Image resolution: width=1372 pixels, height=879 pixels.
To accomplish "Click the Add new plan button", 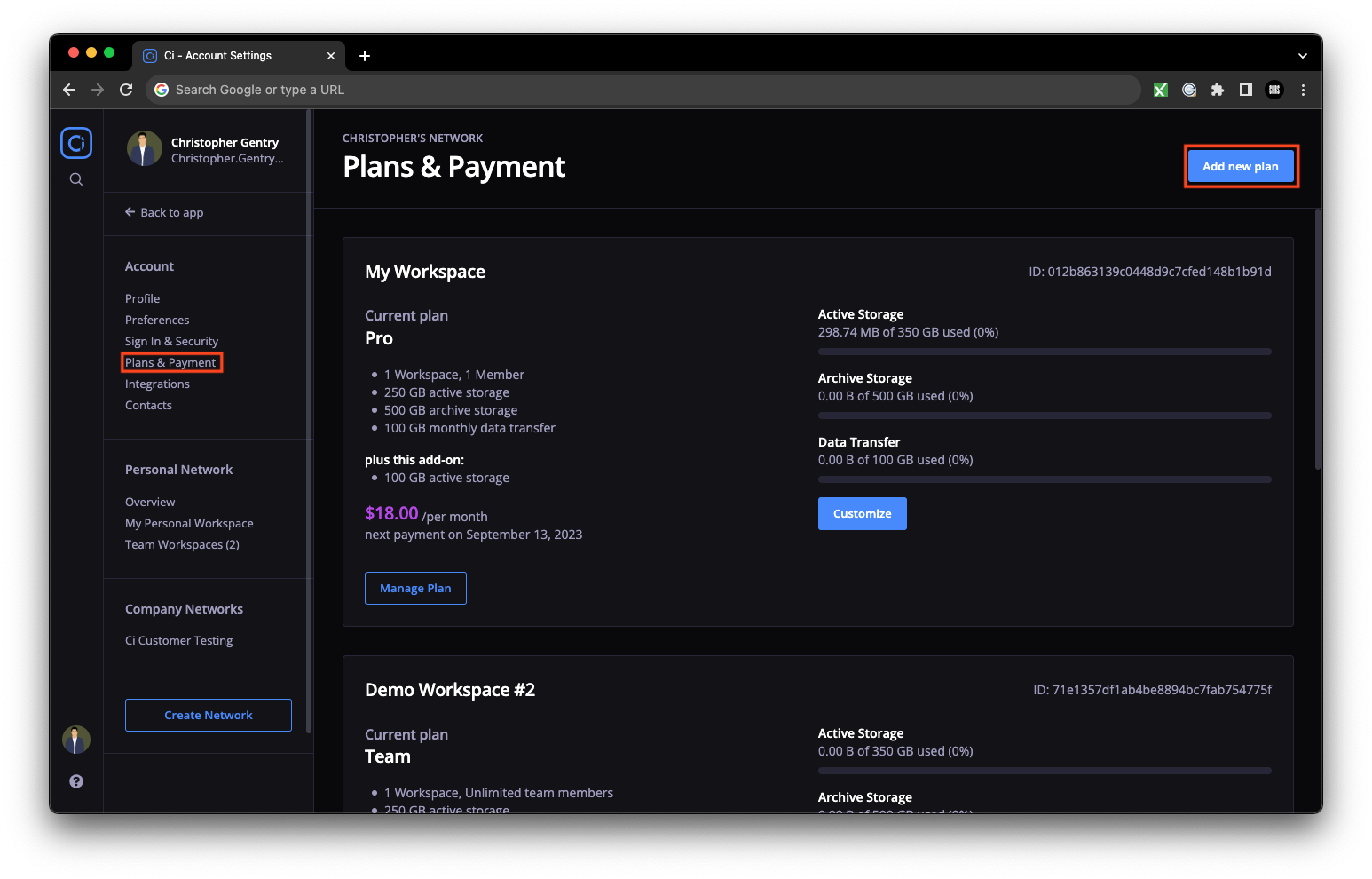I will coord(1241,166).
